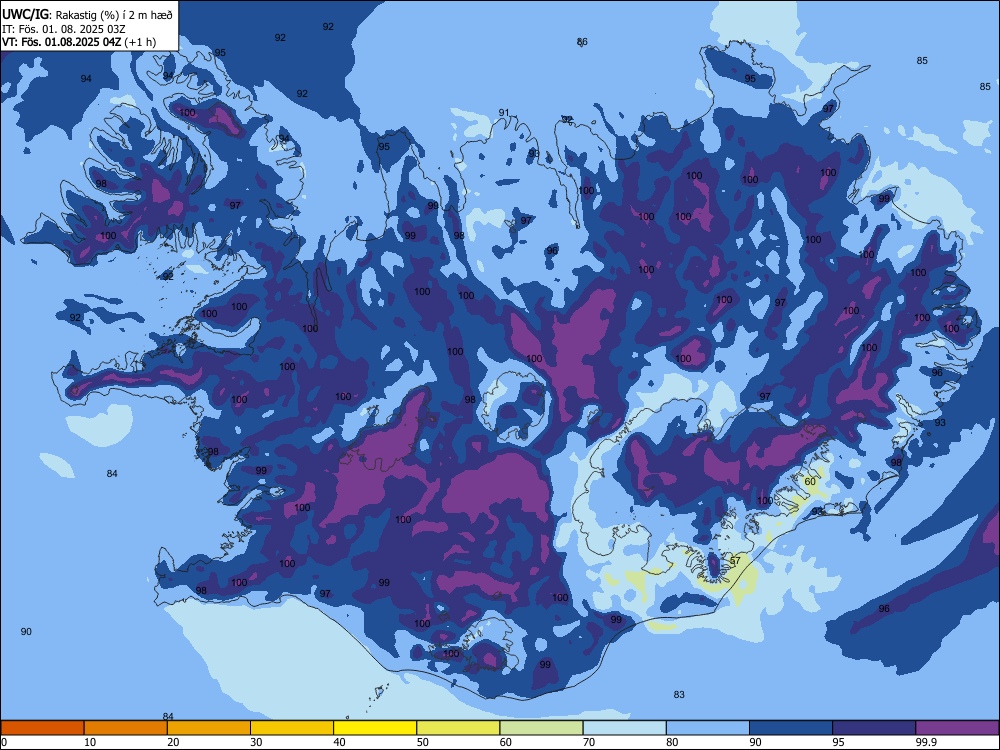Click the '83' humidity value over the sea
The height and width of the screenshot is (750, 1000).
point(679,695)
